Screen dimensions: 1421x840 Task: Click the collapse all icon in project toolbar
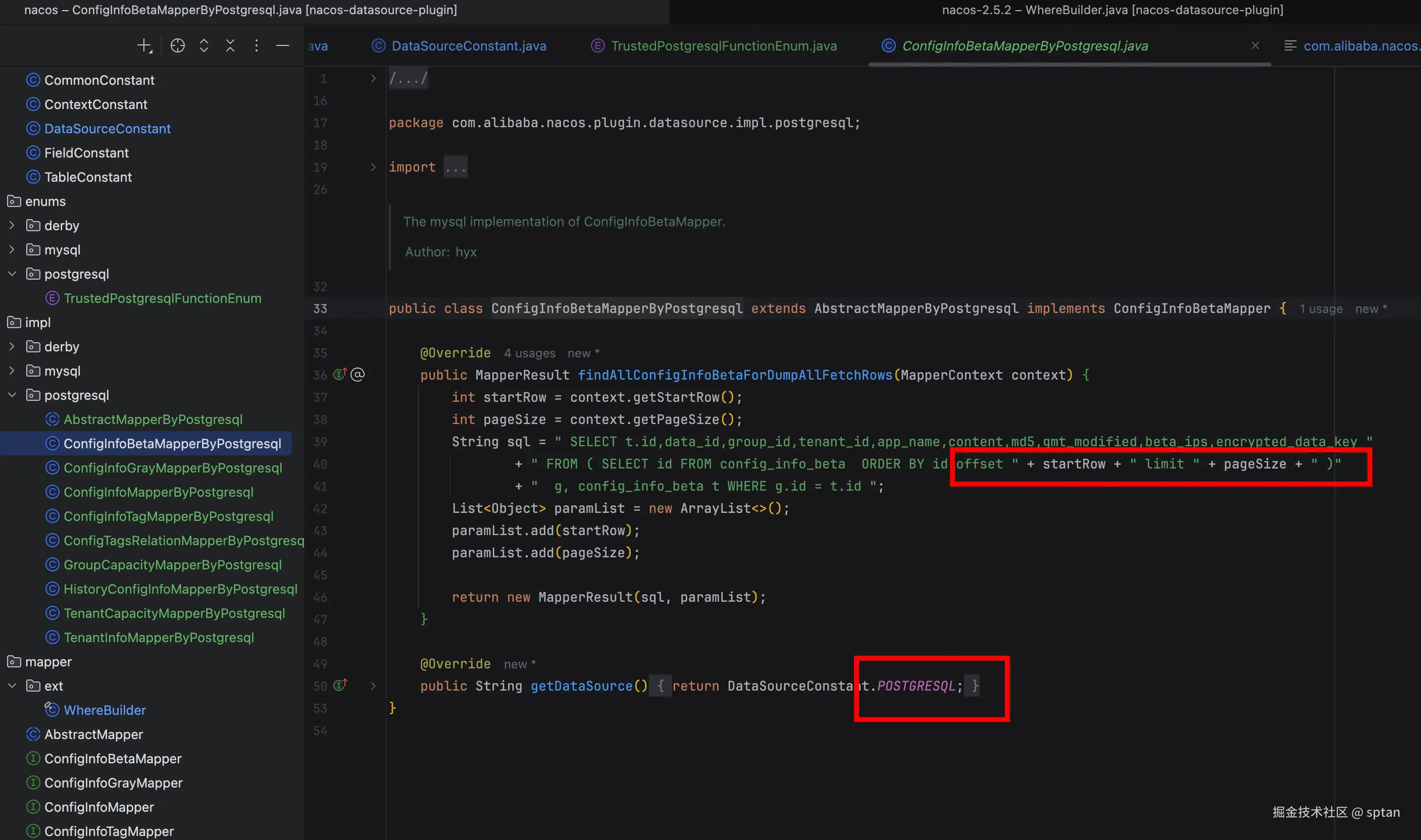[230, 46]
